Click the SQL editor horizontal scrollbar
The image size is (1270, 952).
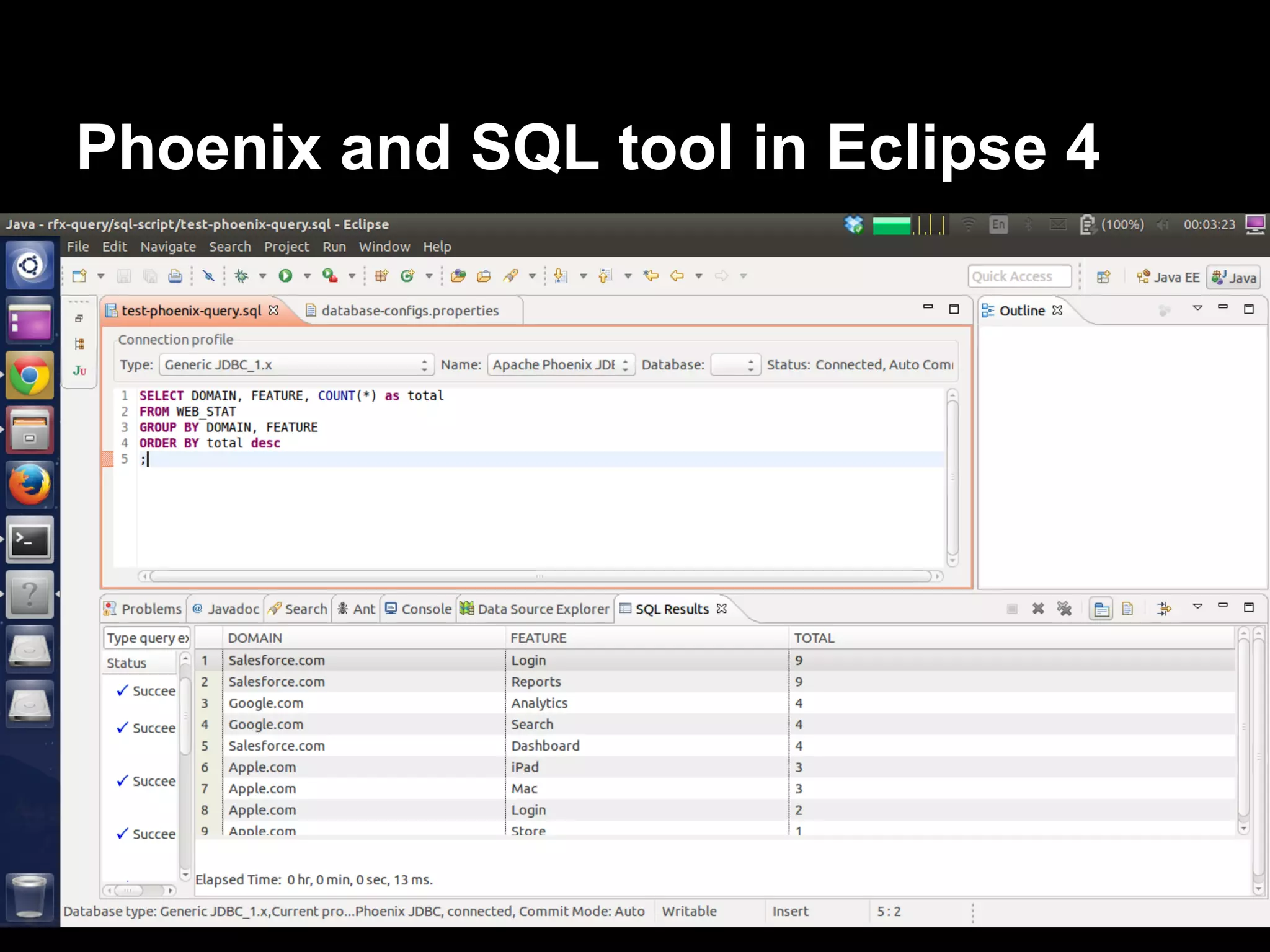click(x=540, y=576)
